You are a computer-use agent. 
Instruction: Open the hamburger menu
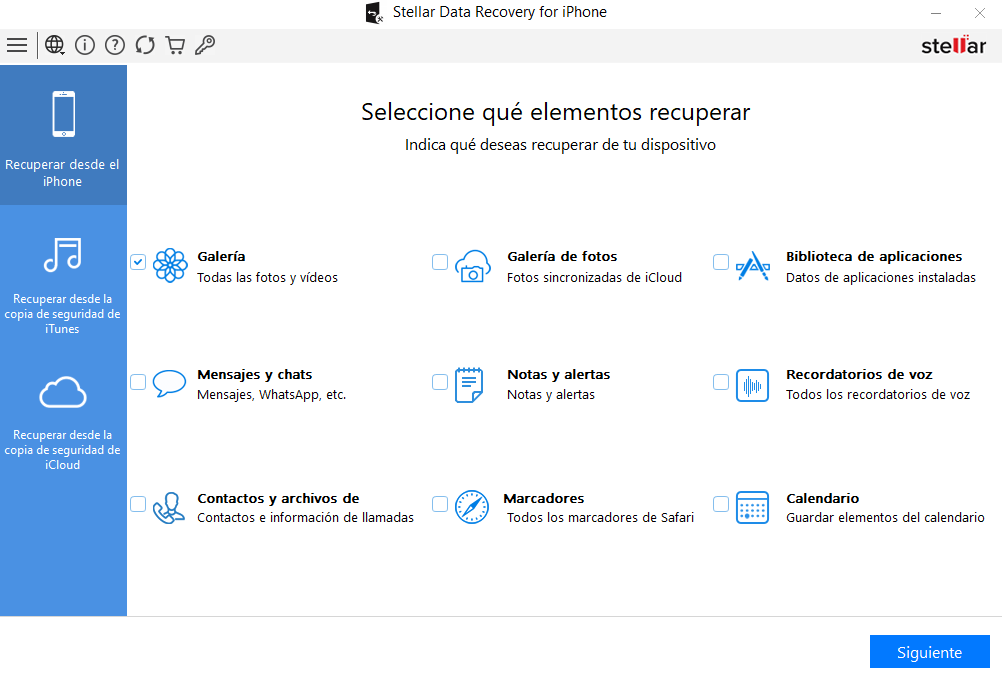(x=17, y=45)
